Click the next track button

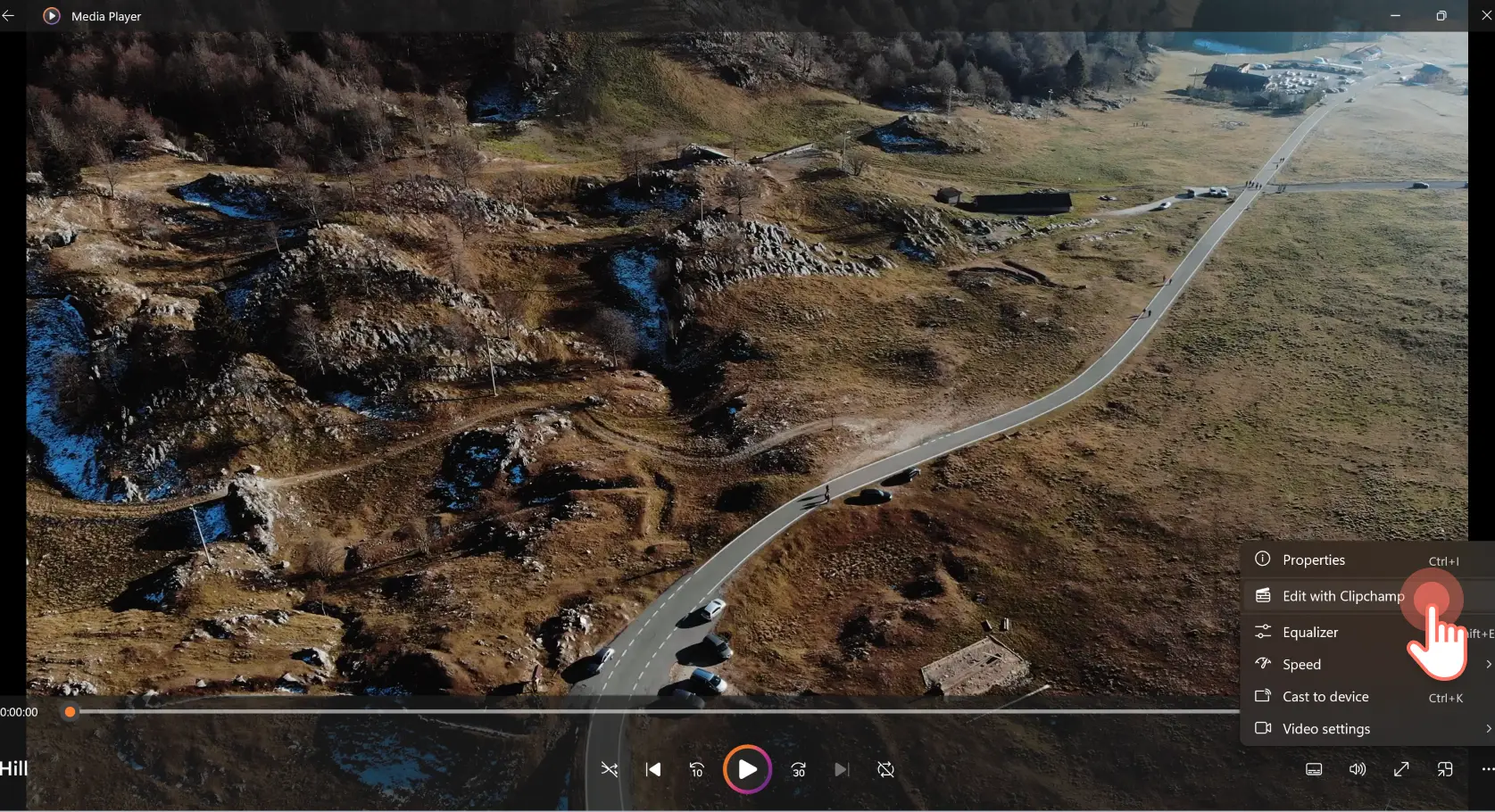pyautogui.click(x=841, y=769)
